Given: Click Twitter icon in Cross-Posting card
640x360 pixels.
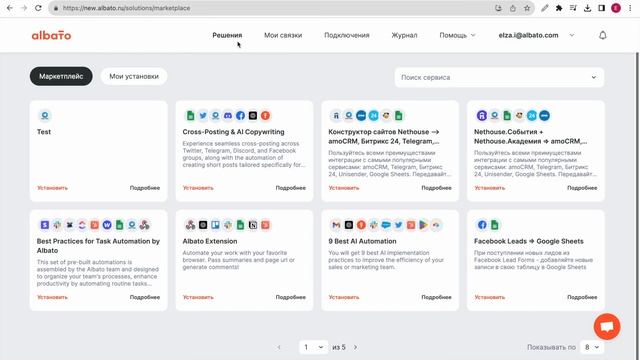Looking at the screenshot, I should click(x=203, y=116).
